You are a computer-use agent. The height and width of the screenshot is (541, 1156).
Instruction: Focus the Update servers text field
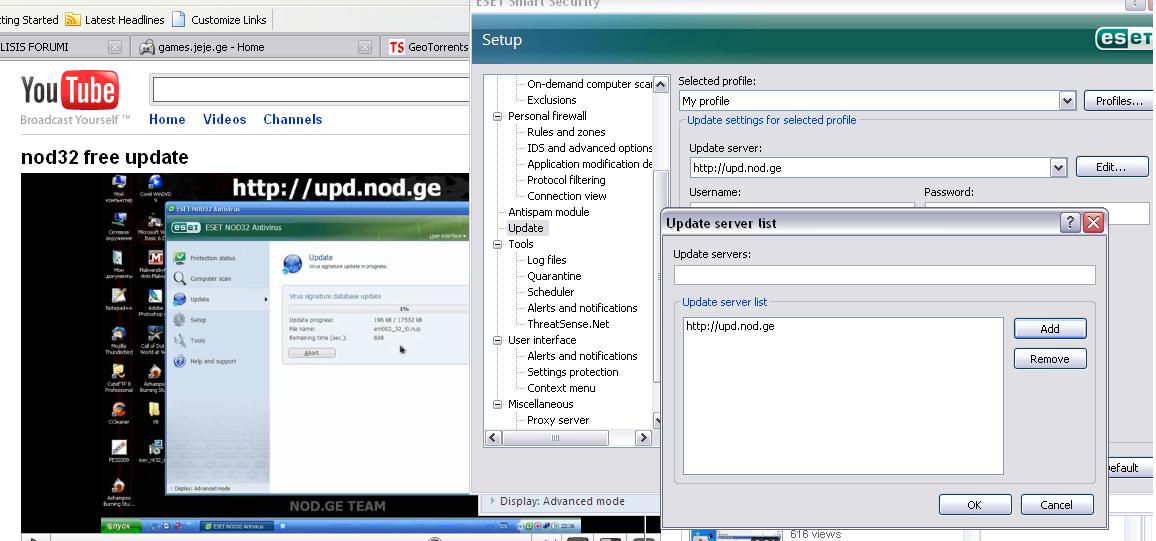pyautogui.click(x=885, y=275)
